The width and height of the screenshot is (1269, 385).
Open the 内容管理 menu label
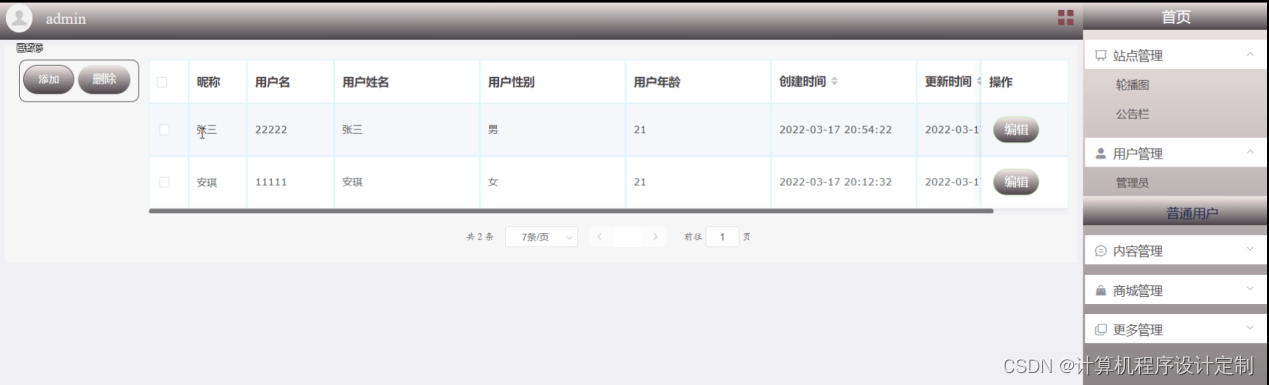(x=1138, y=251)
